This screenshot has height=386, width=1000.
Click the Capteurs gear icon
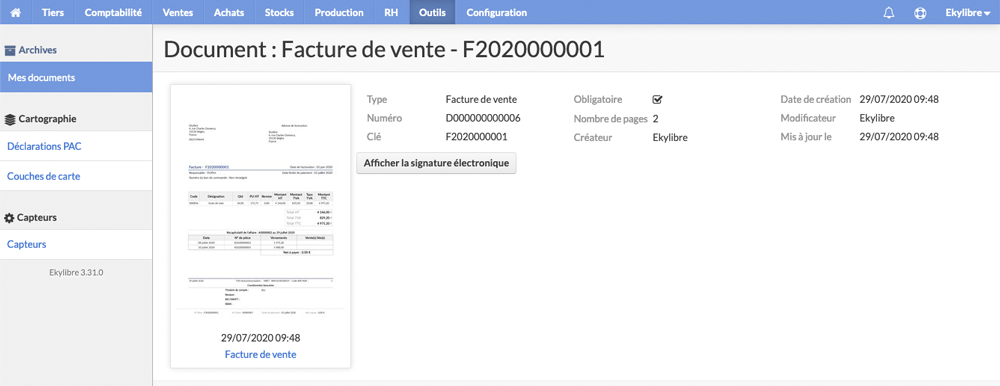[10, 218]
